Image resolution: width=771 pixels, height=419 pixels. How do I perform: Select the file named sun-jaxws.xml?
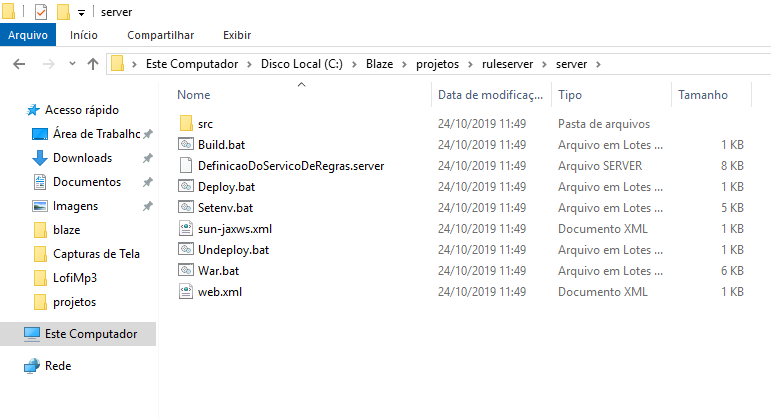pos(235,229)
